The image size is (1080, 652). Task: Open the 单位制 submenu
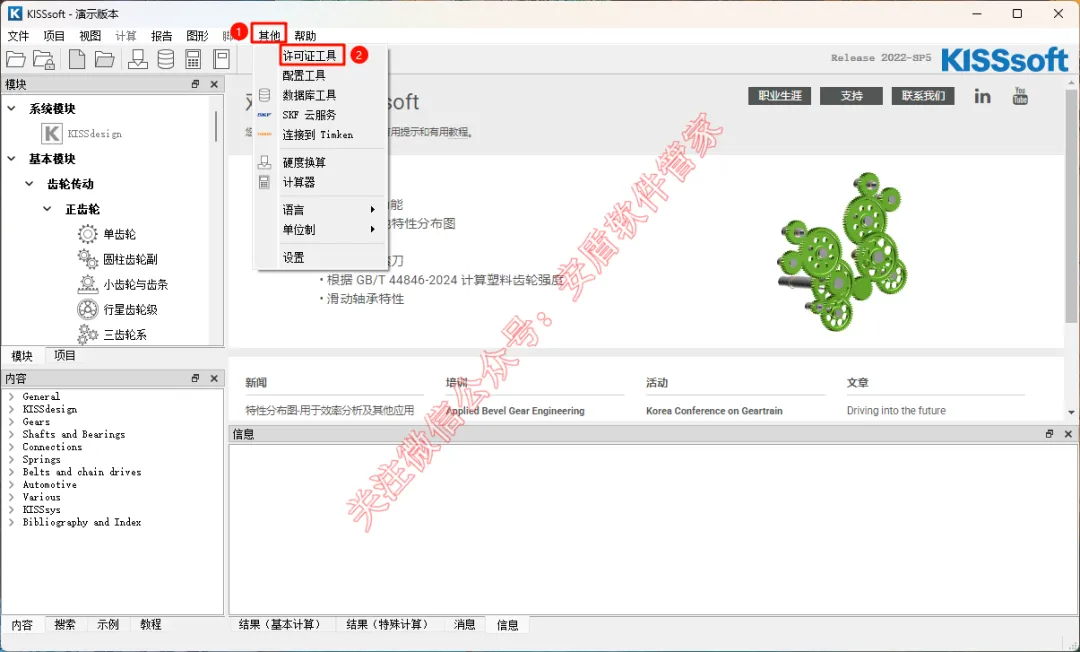[320, 229]
